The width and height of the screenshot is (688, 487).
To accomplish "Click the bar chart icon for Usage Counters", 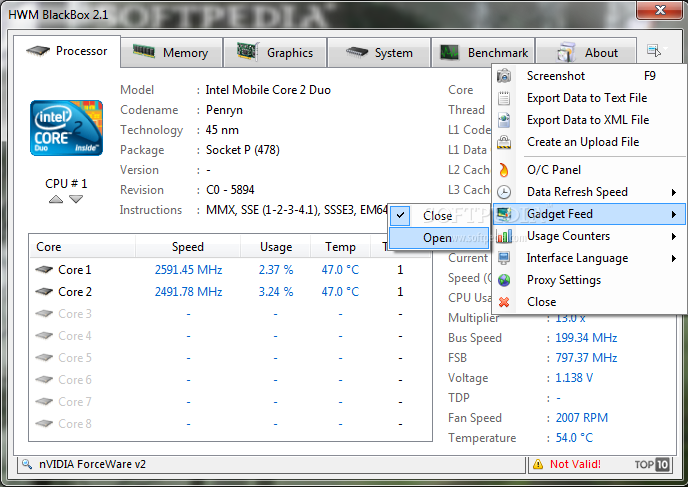I will [504, 236].
